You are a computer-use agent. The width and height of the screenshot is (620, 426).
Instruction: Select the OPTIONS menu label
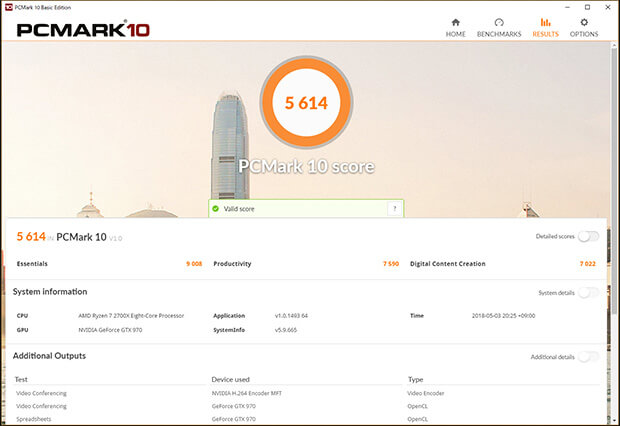pos(584,34)
